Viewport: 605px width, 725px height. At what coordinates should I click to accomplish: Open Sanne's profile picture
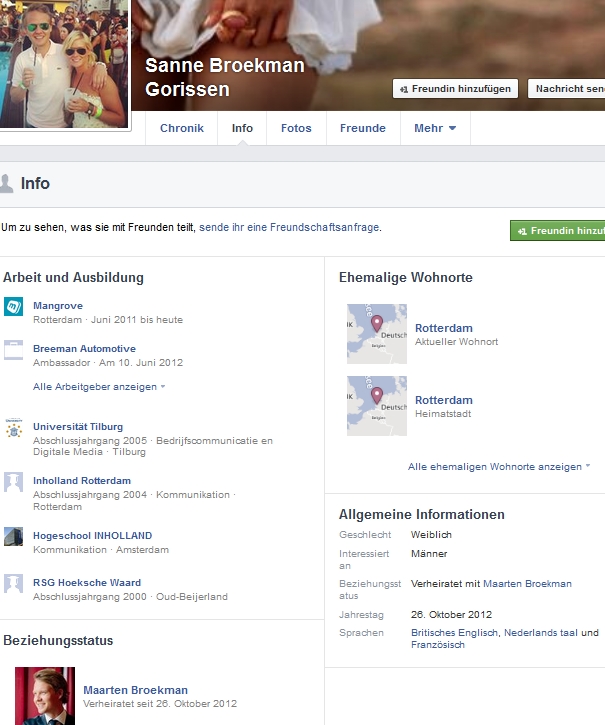tap(64, 63)
